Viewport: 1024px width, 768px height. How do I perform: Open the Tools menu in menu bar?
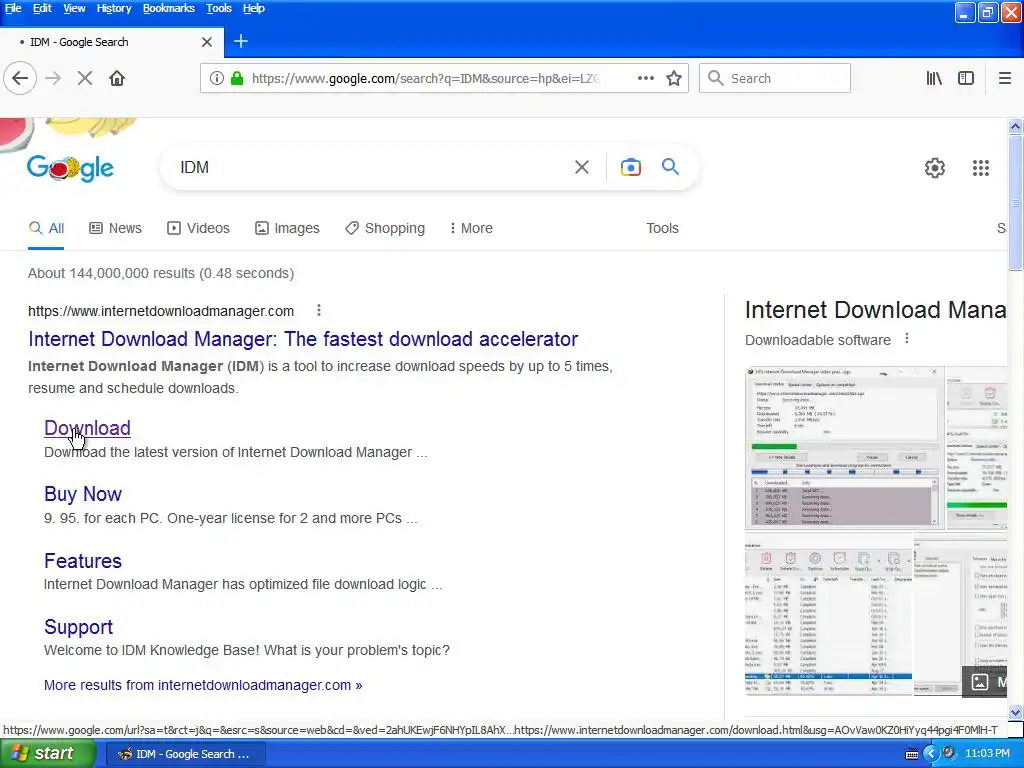(x=219, y=8)
